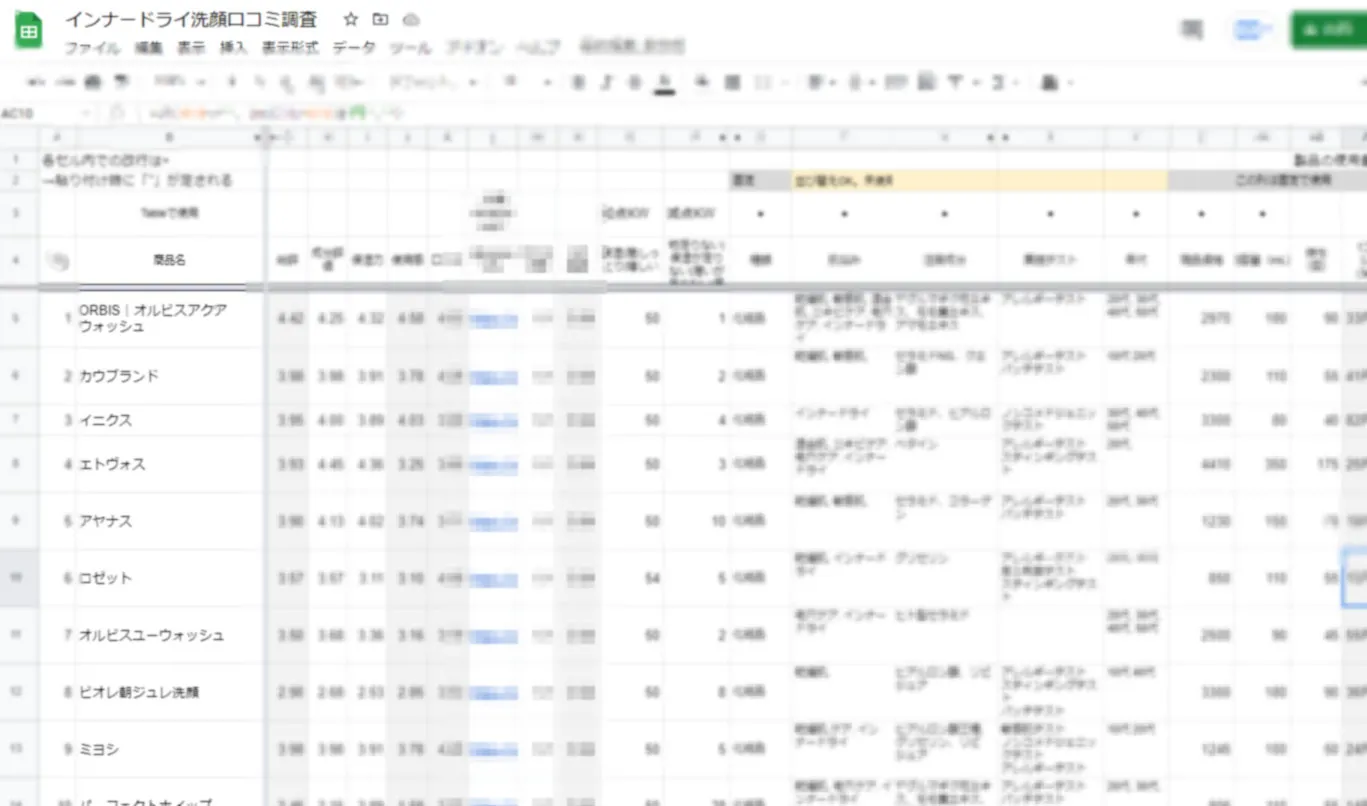Toggle strikethrough formatting
The height and width of the screenshot is (806, 1367).
[x=635, y=82]
